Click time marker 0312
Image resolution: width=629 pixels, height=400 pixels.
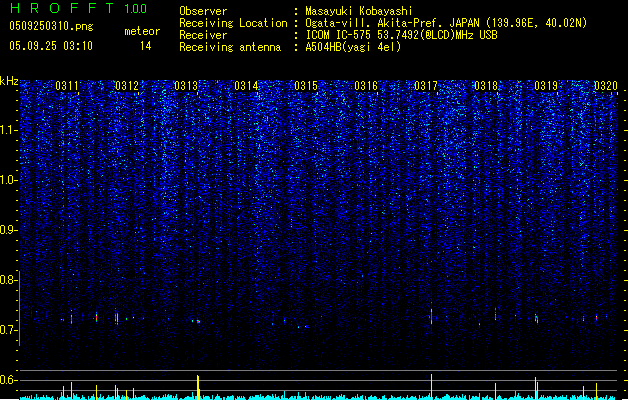[127, 86]
